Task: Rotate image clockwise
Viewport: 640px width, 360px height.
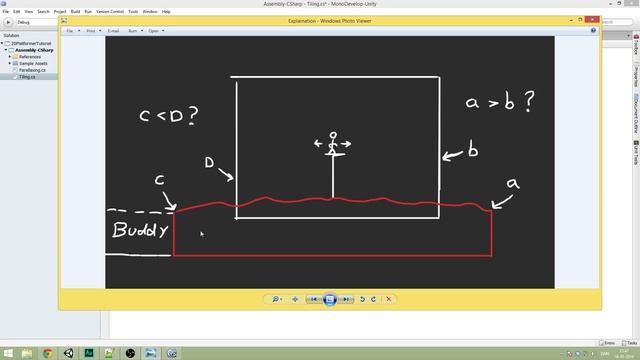Action: [373, 299]
